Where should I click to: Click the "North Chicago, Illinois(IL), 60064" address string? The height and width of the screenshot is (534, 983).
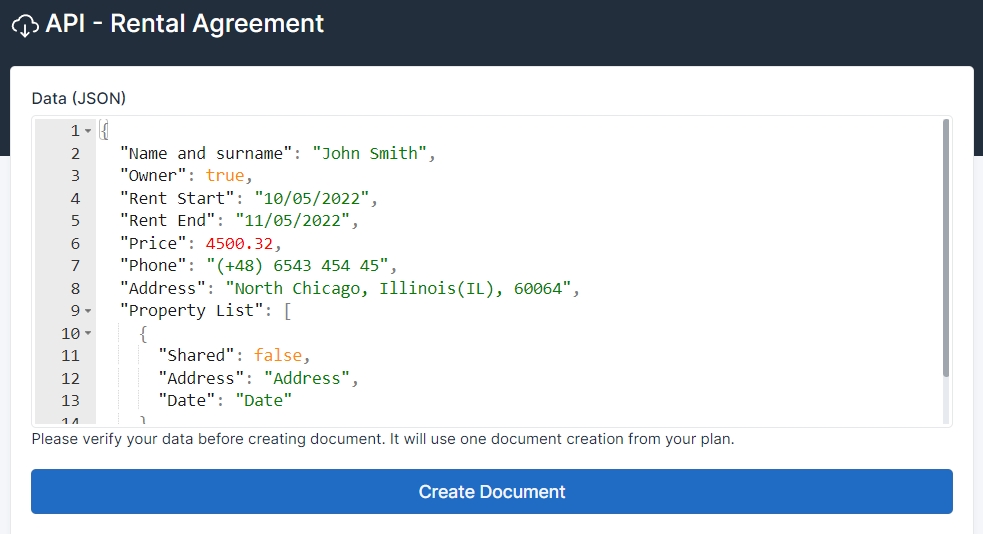click(398, 288)
